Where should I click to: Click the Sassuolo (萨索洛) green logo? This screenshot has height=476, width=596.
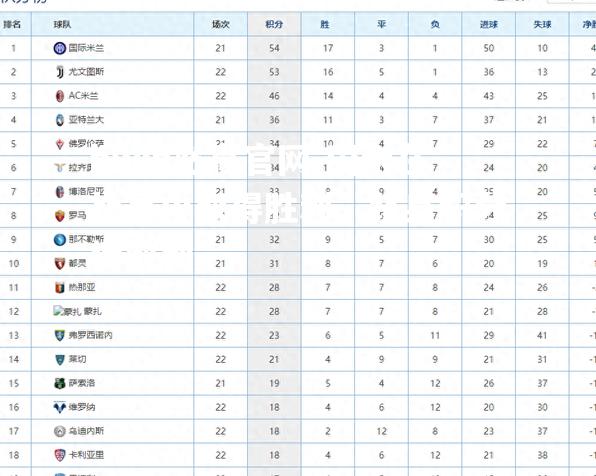tap(60, 384)
